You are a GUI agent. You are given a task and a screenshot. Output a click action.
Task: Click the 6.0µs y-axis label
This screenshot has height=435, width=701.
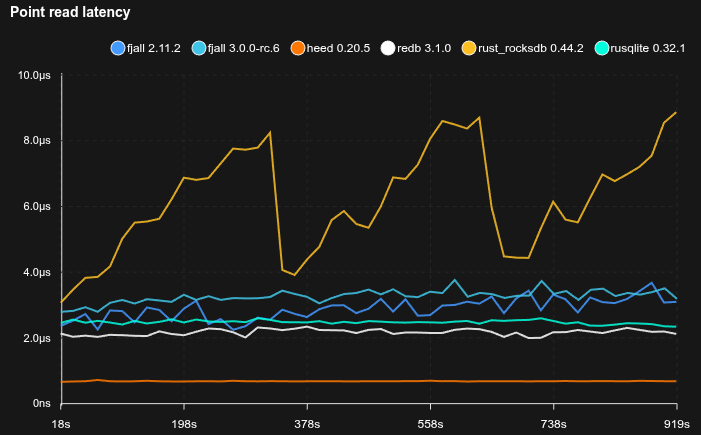36,207
